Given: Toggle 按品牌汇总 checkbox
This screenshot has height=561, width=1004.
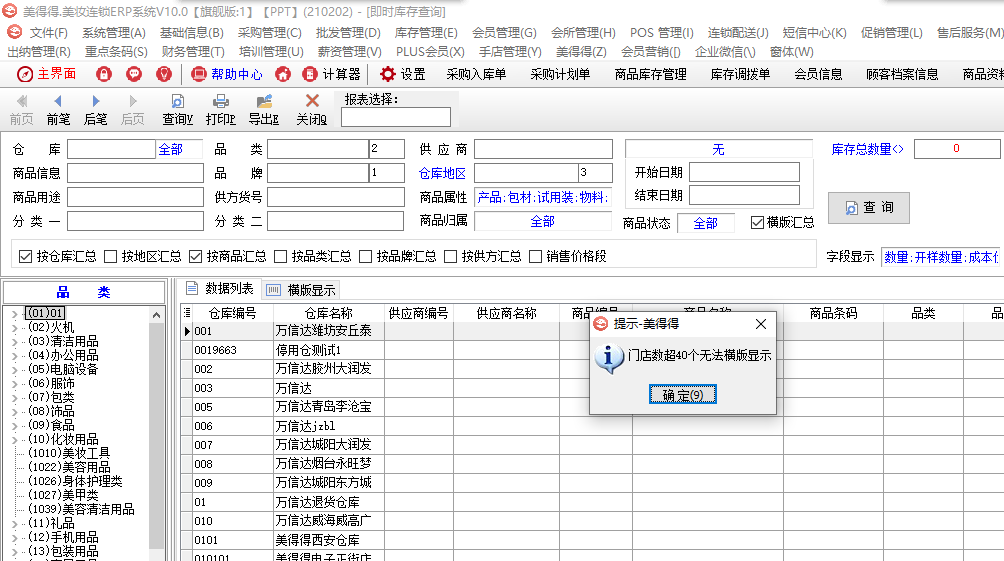Looking at the screenshot, I should (x=366, y=257).
